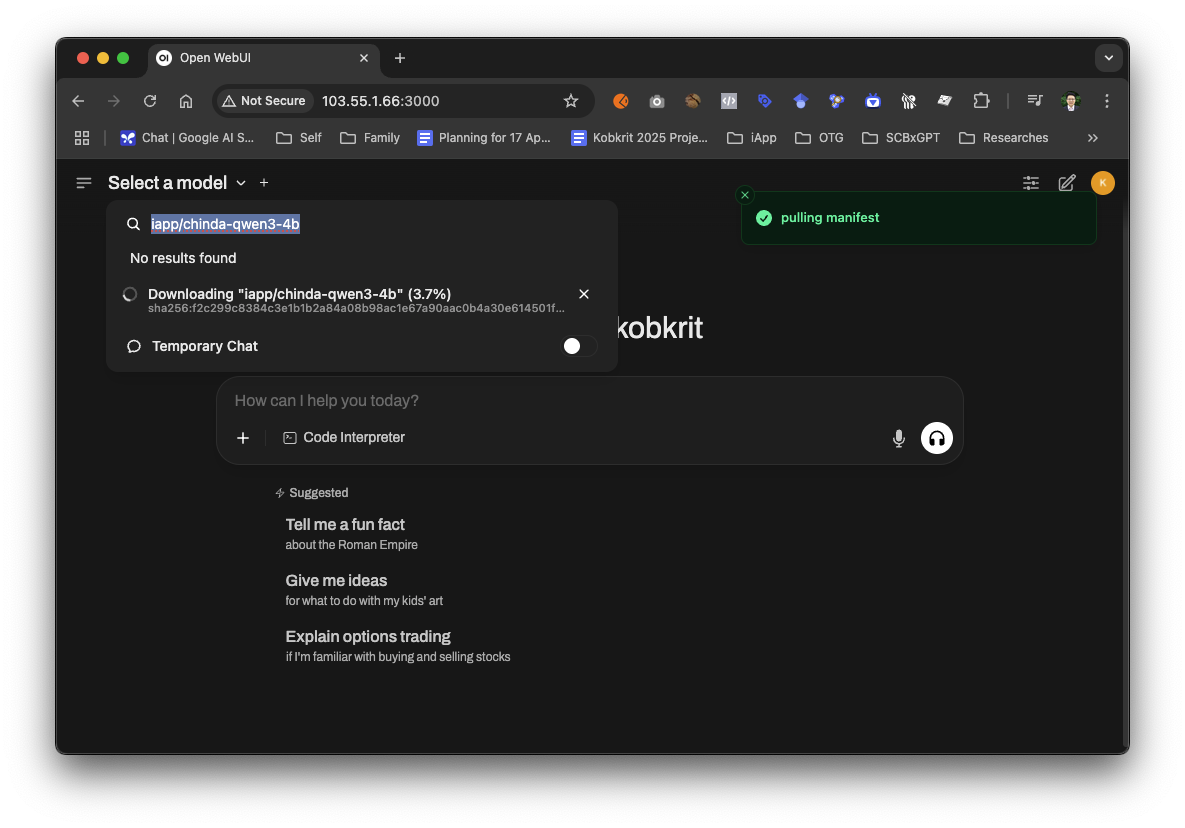
Task: Click the plus icon beside Select a model
Action: (x=264, y=183)
